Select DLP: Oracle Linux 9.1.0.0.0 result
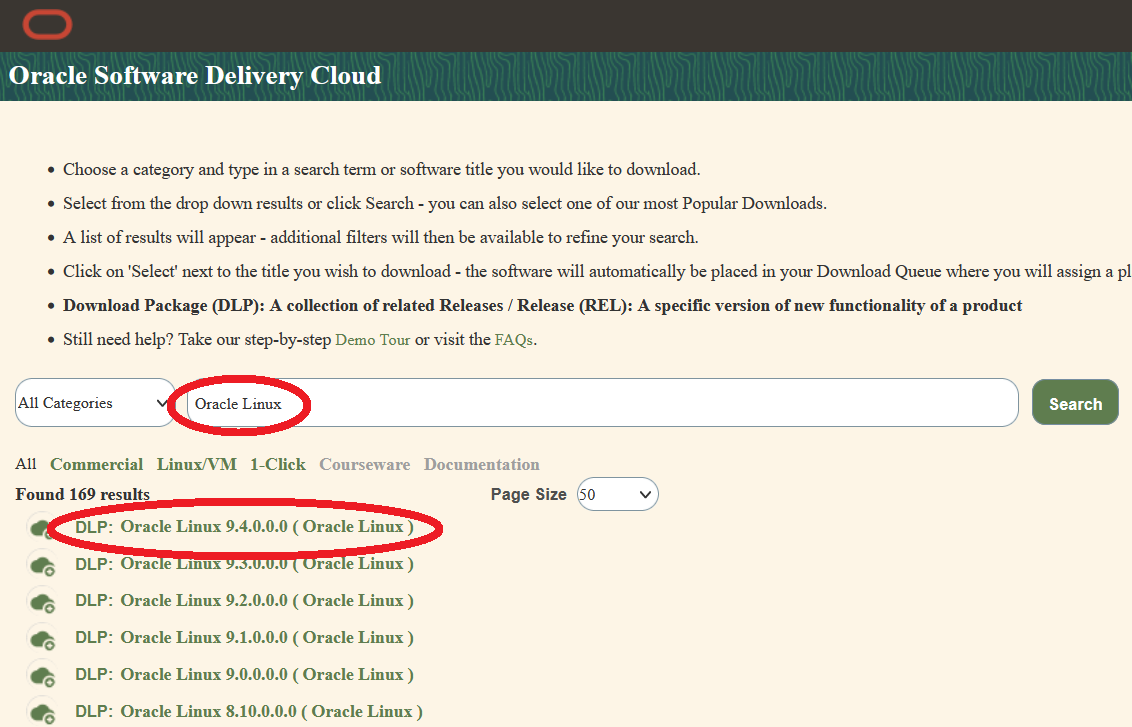Image resolution: width=1132 pixels, height=727 pixels. click(x=245, y=637)
